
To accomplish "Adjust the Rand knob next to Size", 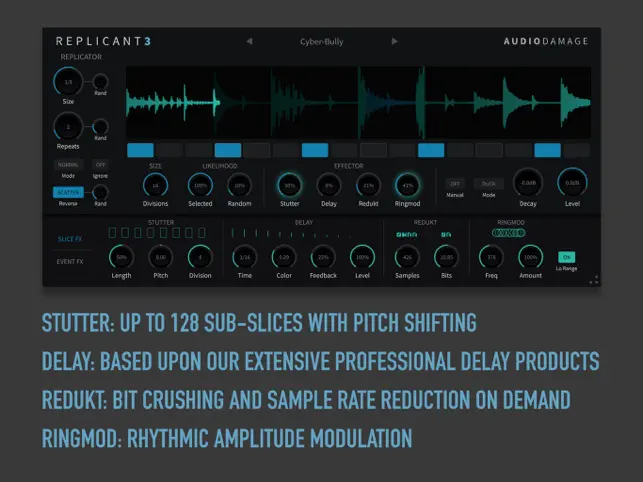I will click(x=100, y=82).
